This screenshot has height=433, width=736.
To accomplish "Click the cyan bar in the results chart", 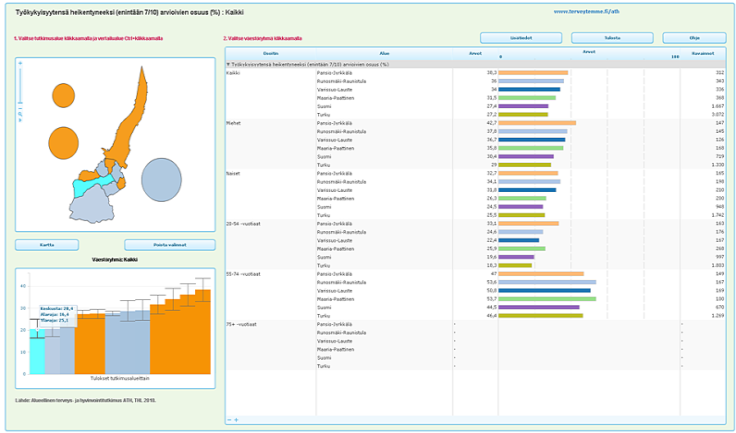I will click(37, 351).
